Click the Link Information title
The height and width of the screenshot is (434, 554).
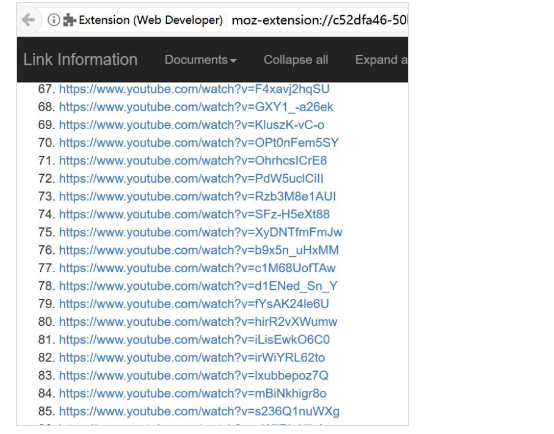[81, 59]
